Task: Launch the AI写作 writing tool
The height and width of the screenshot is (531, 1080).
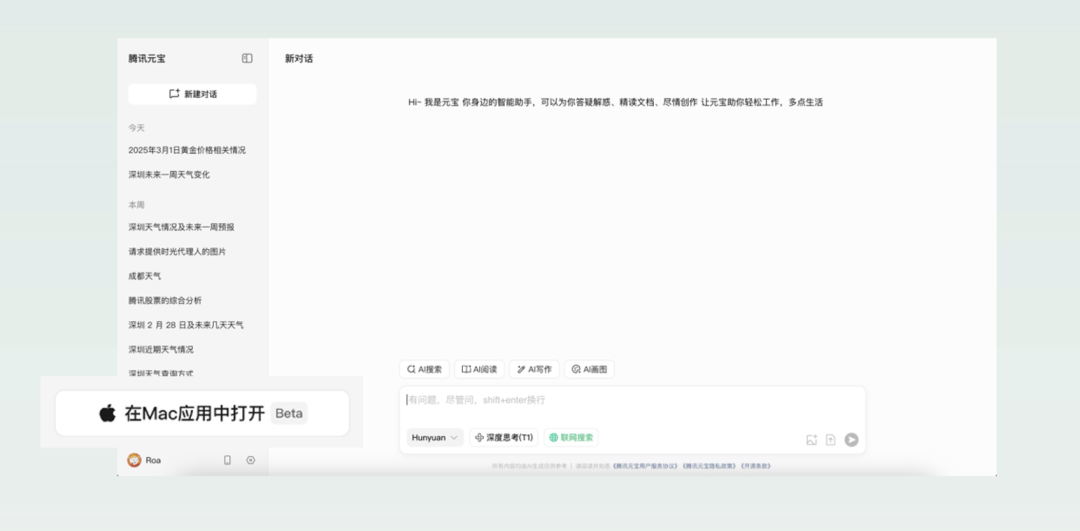Action: [534, 369]
